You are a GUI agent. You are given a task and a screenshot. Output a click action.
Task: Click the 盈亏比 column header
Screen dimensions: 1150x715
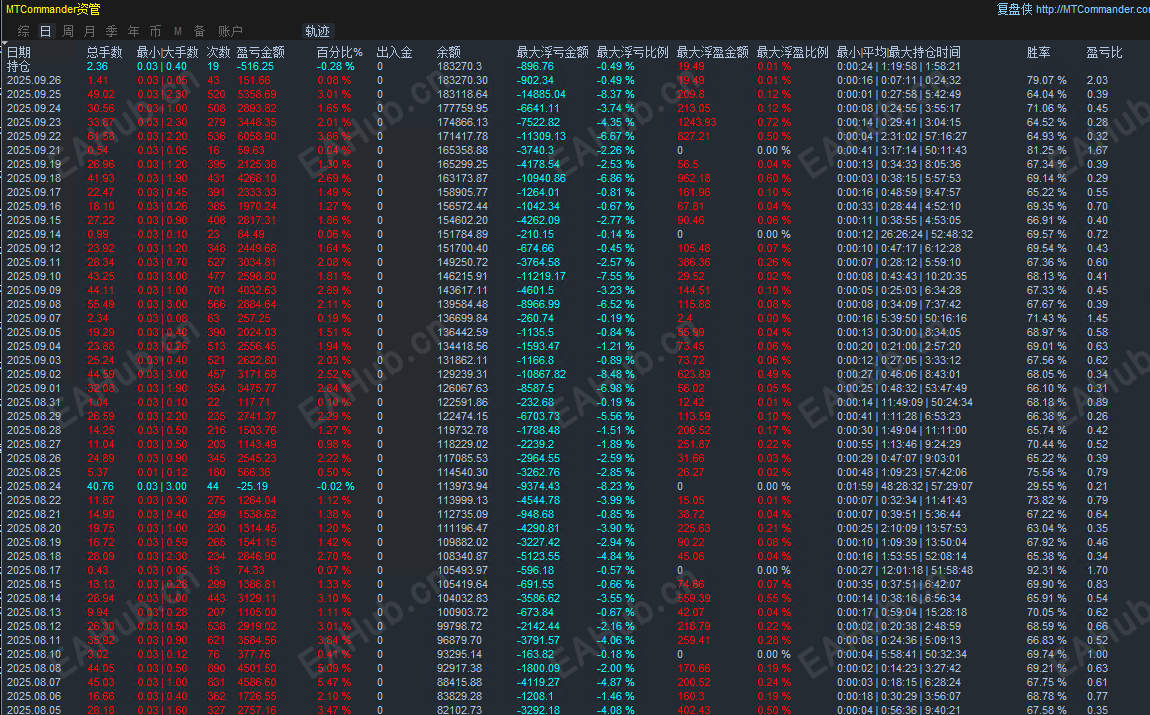click(x=1104, y=52)
